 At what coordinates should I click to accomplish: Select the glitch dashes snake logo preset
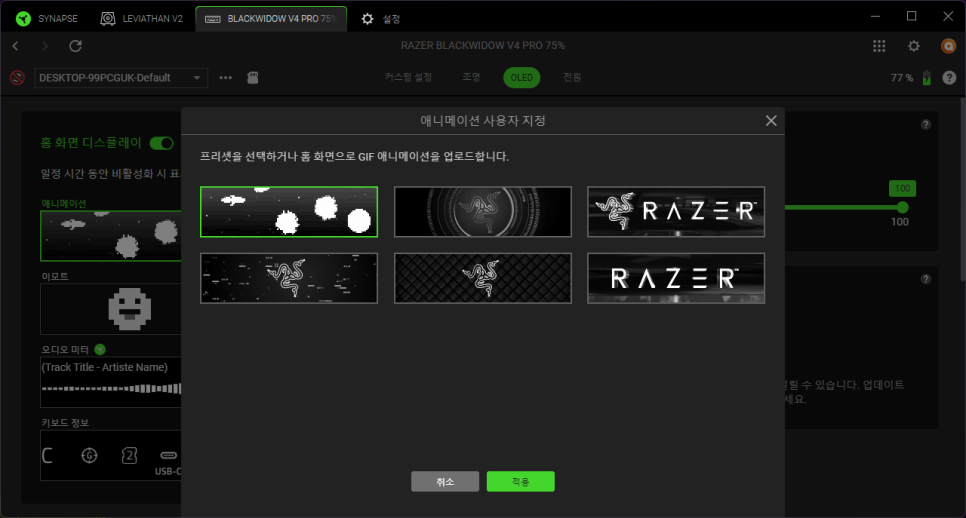click(x=289, y=278)
